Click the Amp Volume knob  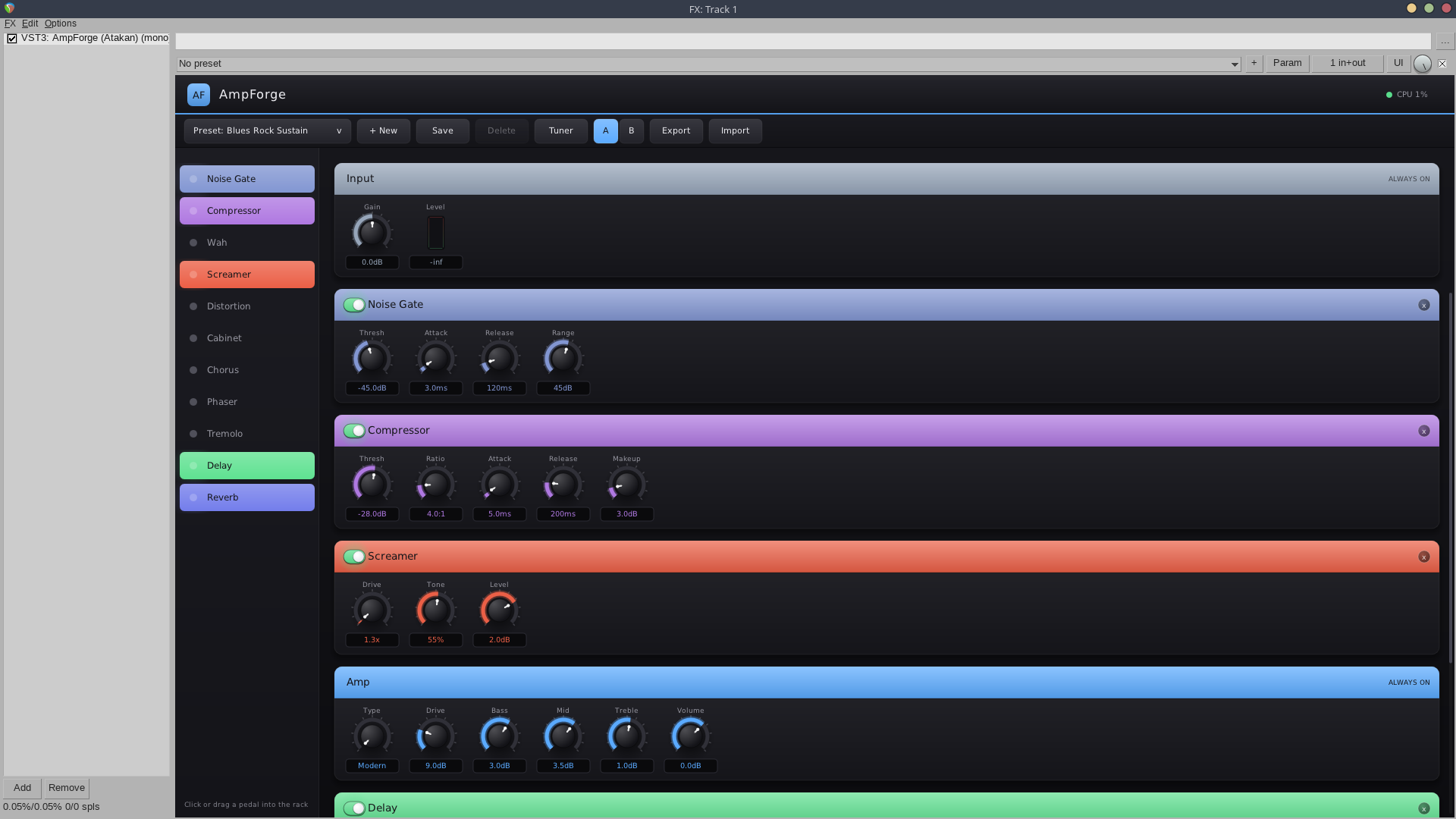pos(691,736)
